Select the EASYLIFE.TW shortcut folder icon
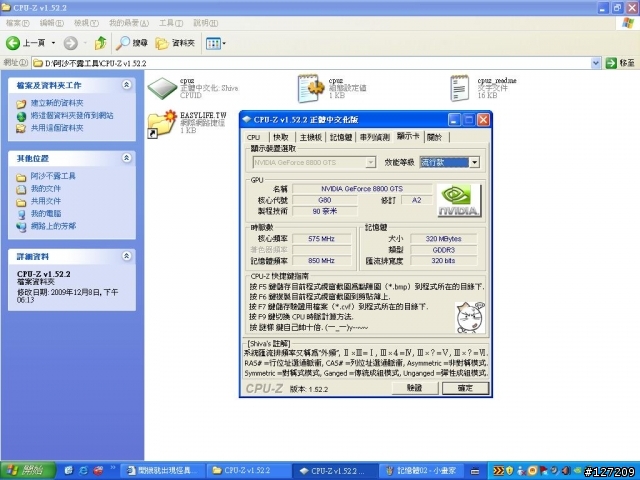 [162, 124]
